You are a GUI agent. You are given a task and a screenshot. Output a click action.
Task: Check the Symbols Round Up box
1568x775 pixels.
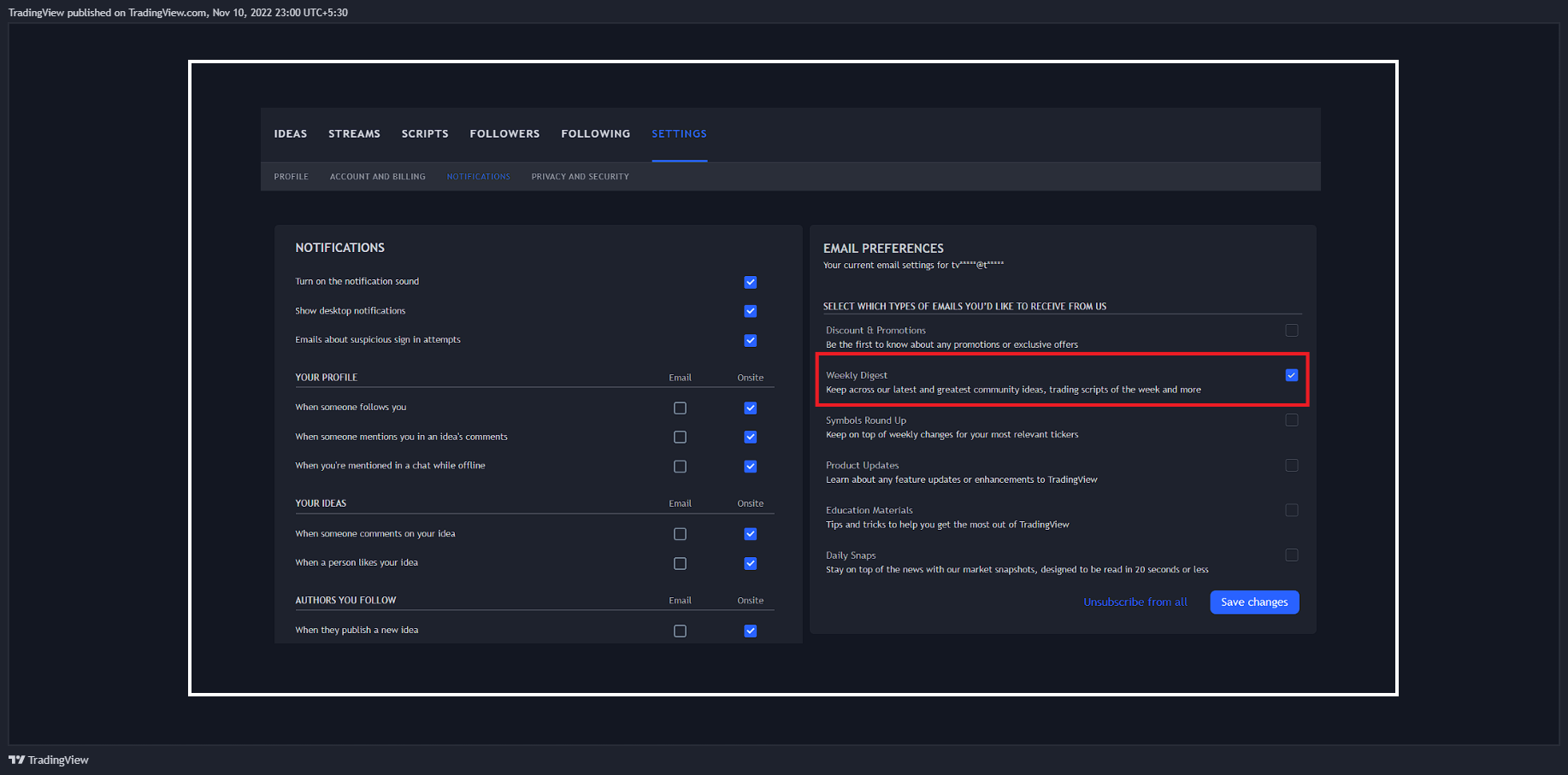coord(1291,420)
